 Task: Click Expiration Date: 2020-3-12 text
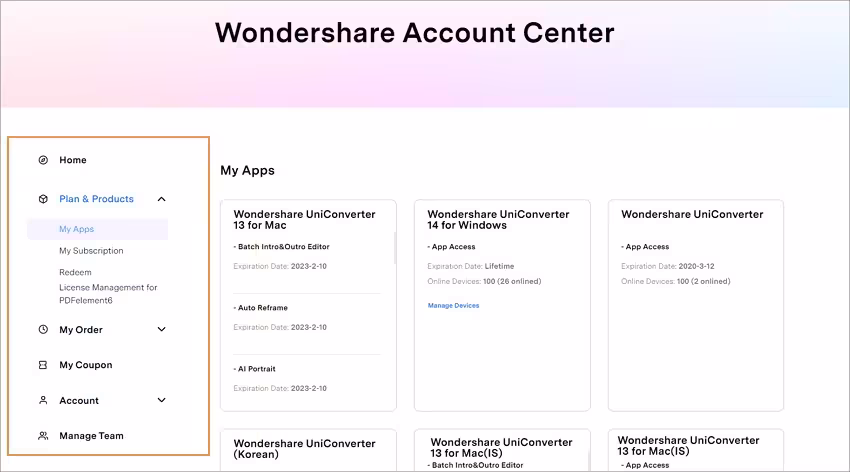click(x=668, y=266)
